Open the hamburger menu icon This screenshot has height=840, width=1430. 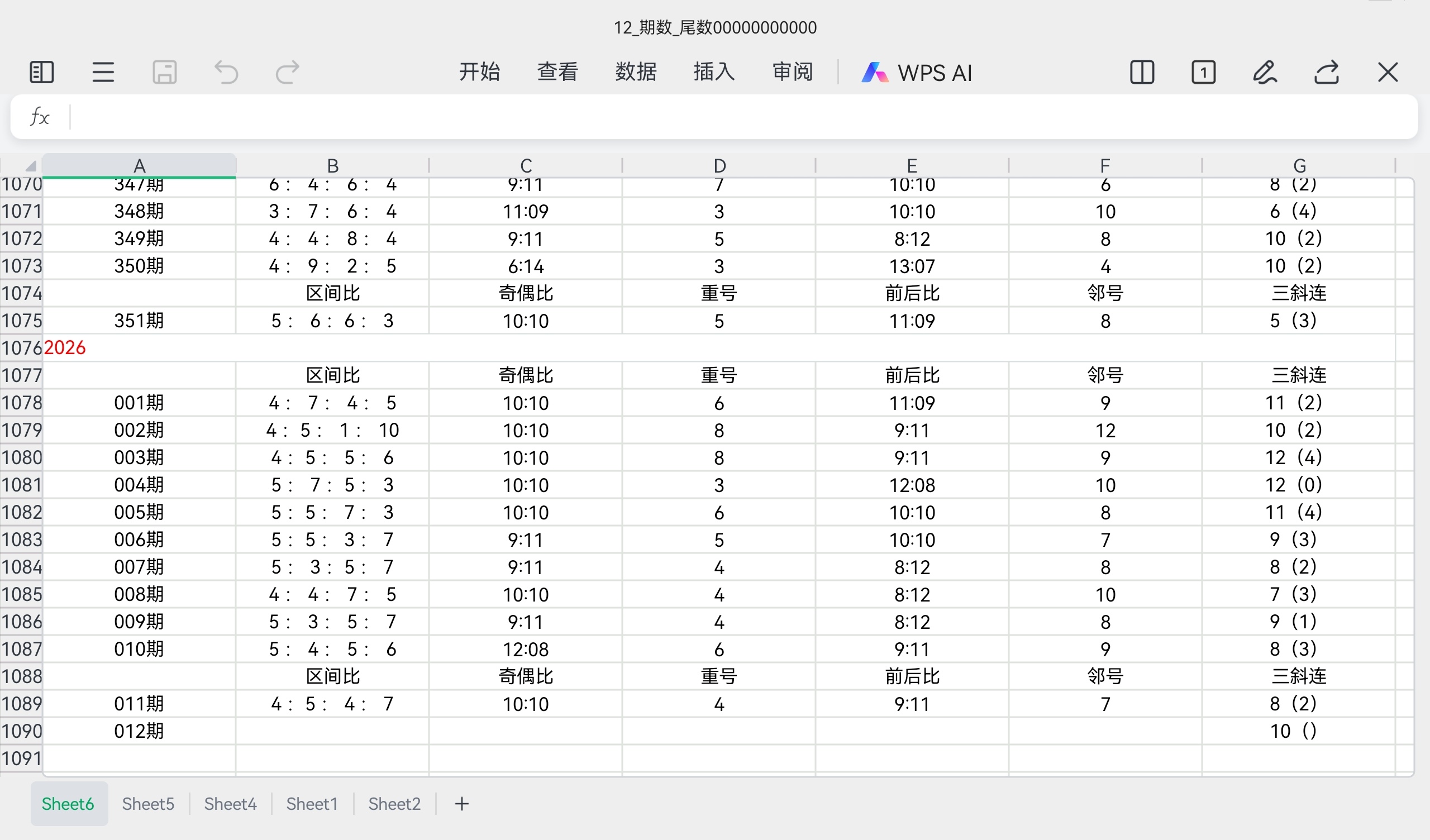pyautogui.click(x=103, y=73)
